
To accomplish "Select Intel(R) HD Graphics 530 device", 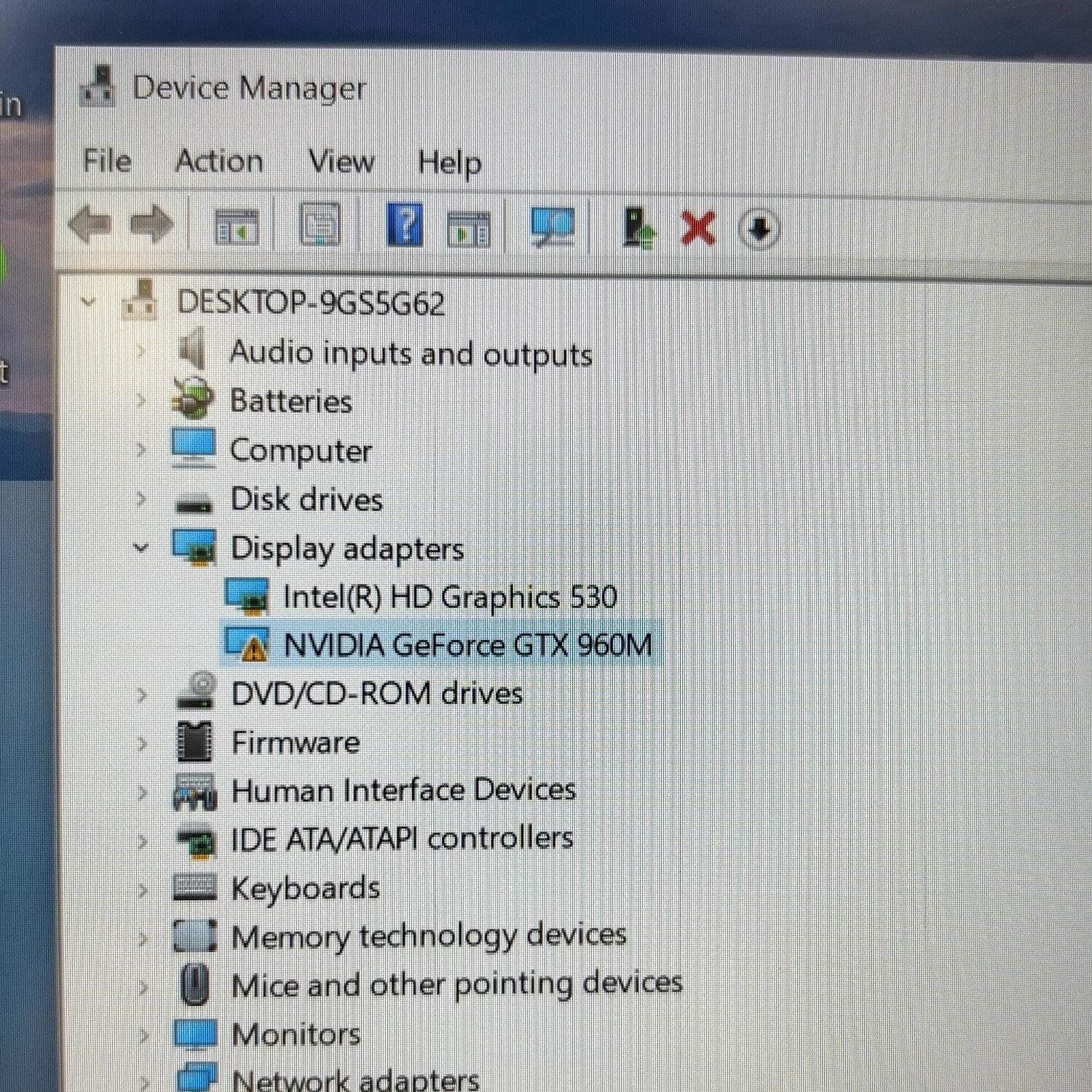I will coord(450,597).
